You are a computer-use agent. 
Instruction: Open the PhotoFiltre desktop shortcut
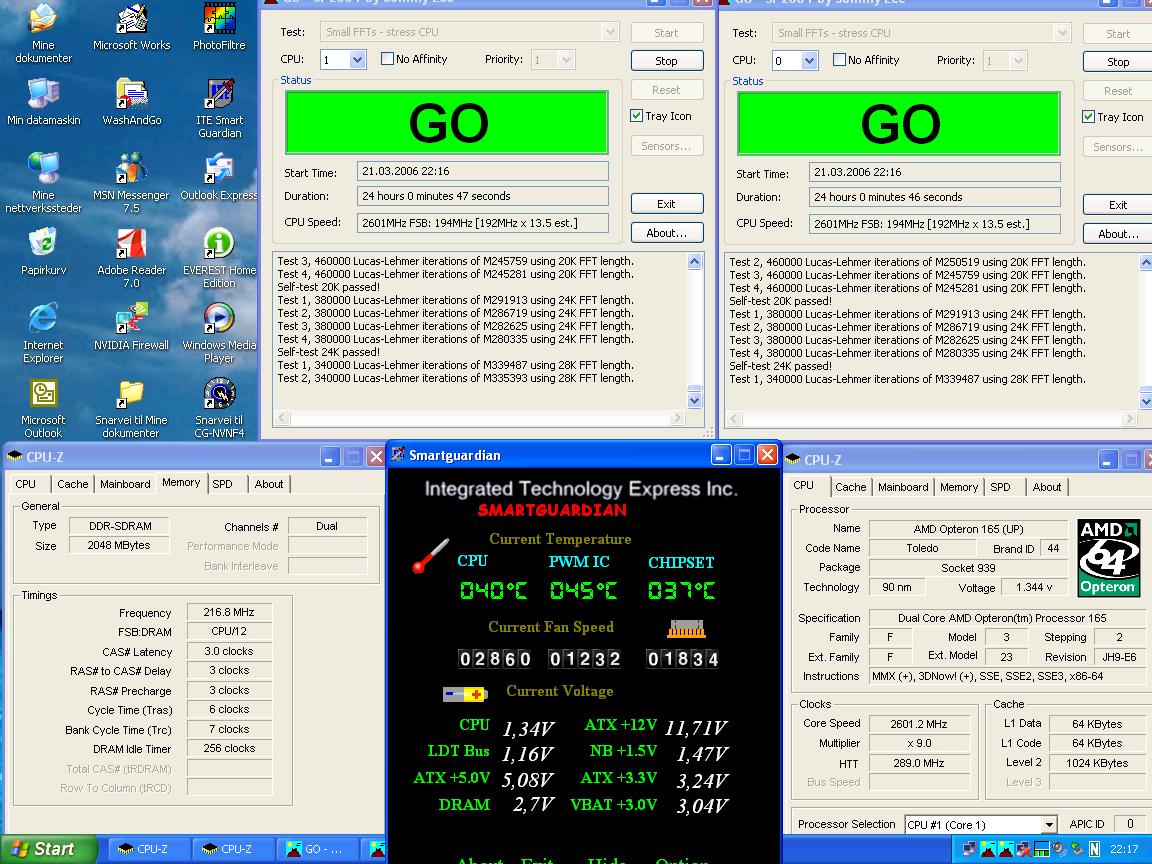(x=219, y=28)
